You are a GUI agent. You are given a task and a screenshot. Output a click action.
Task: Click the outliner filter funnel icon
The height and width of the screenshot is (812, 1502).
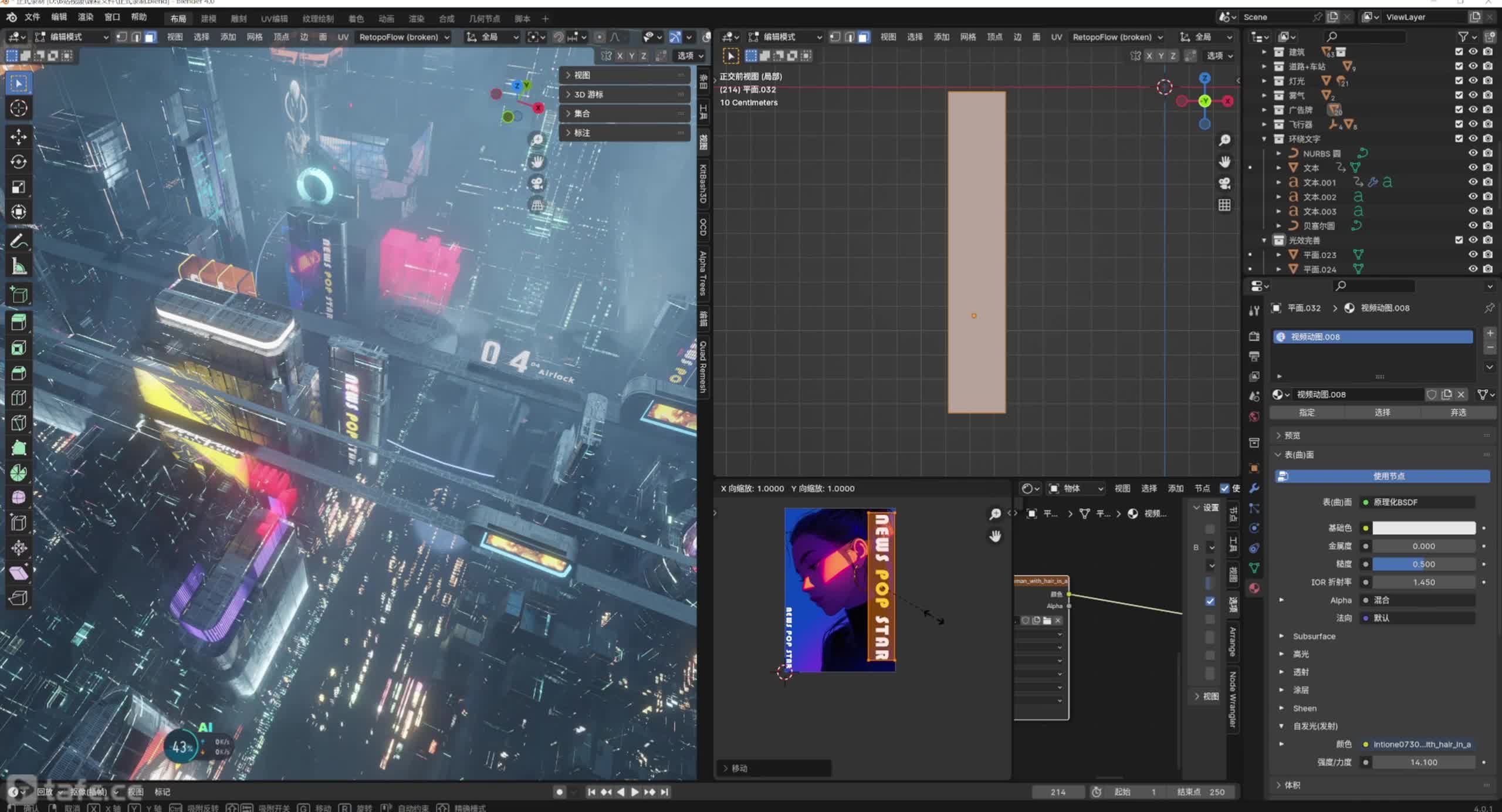click(1463, 37)
